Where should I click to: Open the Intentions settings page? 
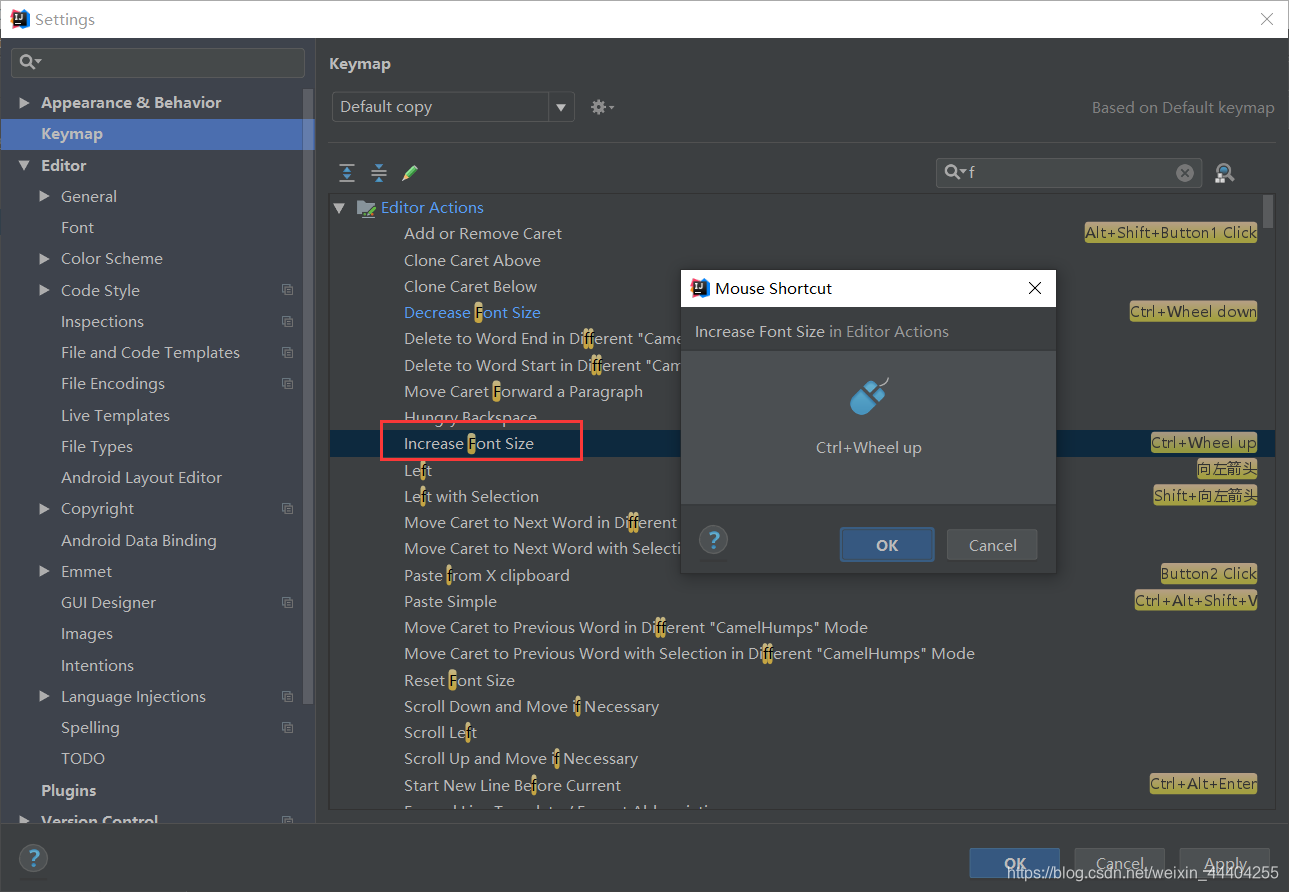tap(97, 666)
